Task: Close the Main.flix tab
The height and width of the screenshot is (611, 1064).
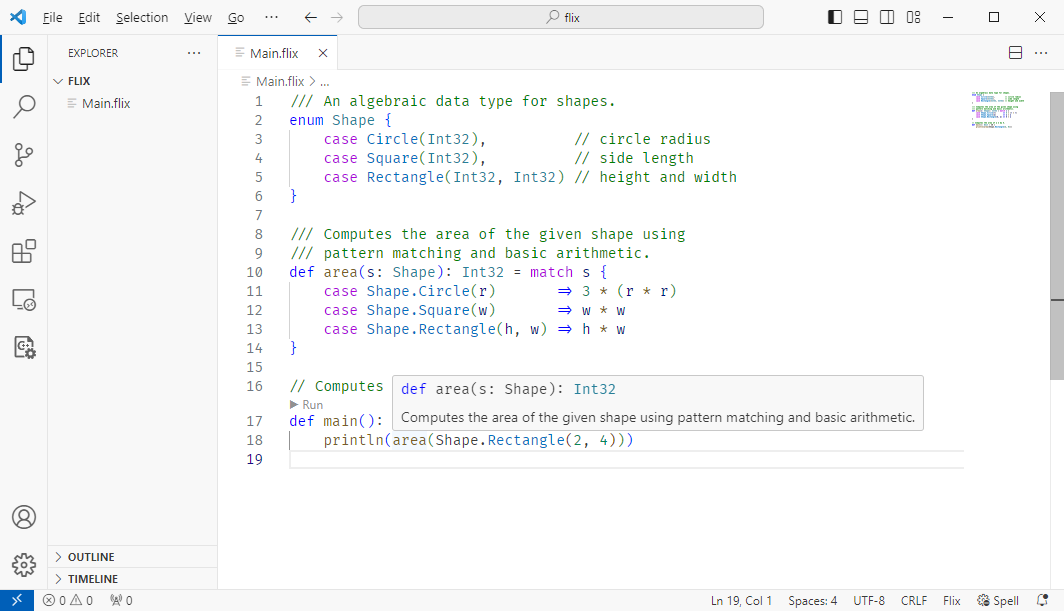Action: 323,53
